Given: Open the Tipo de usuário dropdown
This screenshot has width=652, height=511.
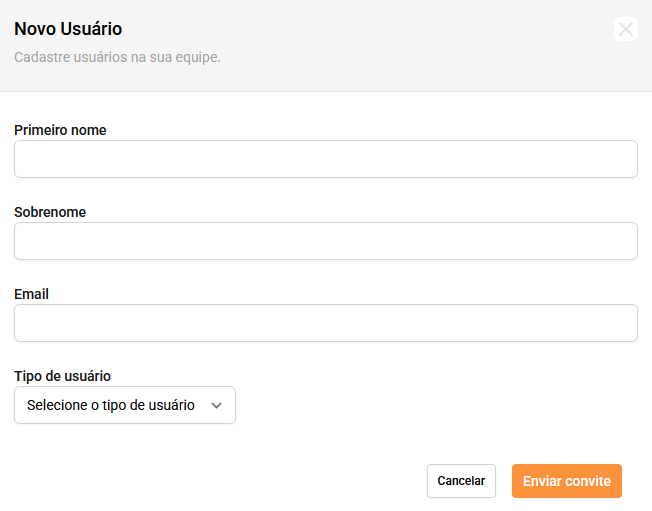Looking at the screenshot, I should pos(125,405).
